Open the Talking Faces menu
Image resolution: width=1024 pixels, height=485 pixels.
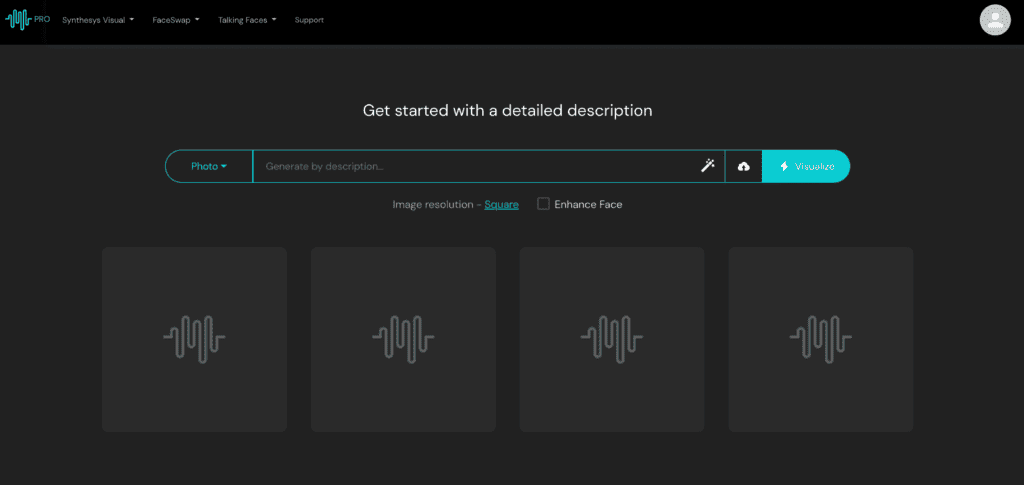[247, 20]
